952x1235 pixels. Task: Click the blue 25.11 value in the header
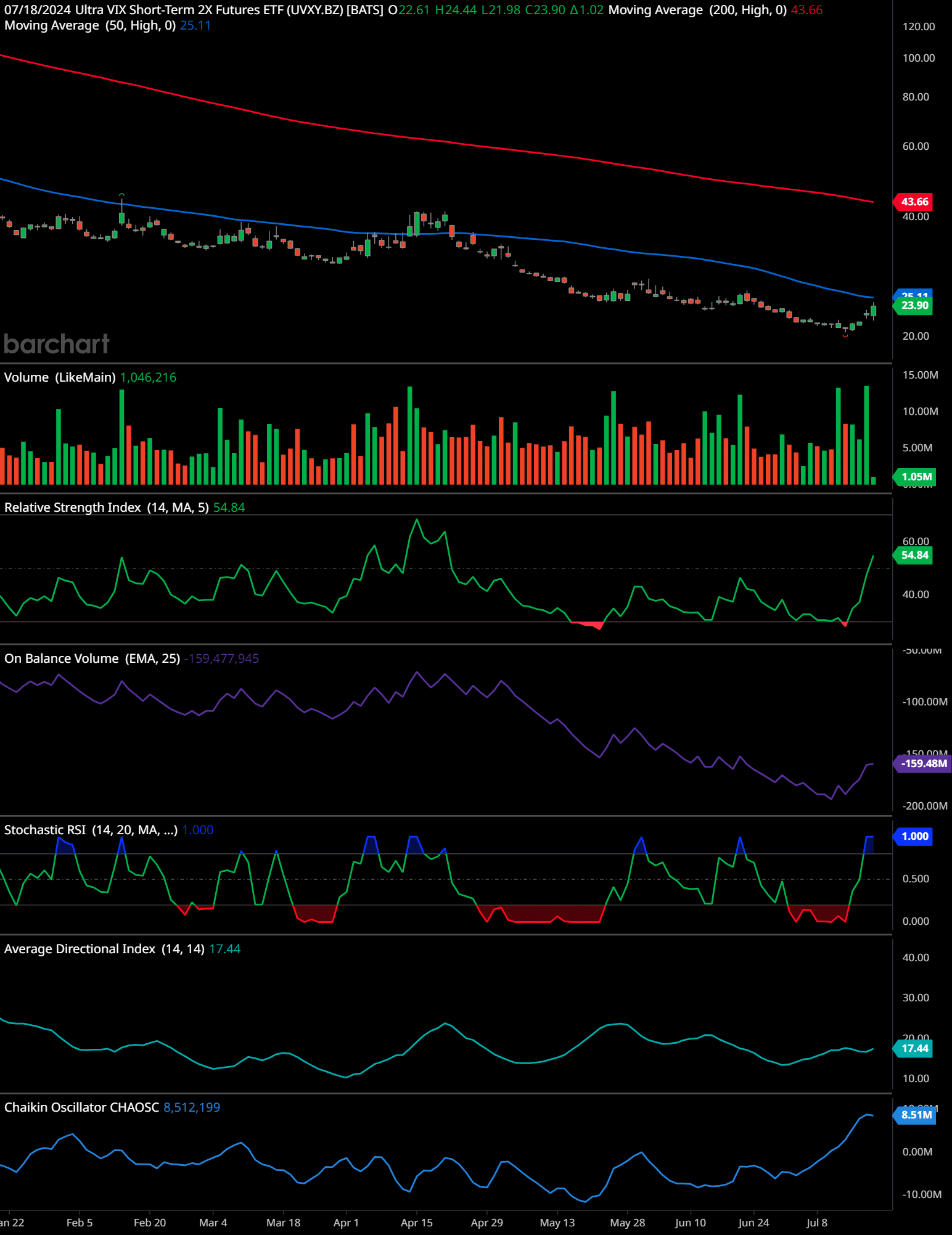point(195,25)
